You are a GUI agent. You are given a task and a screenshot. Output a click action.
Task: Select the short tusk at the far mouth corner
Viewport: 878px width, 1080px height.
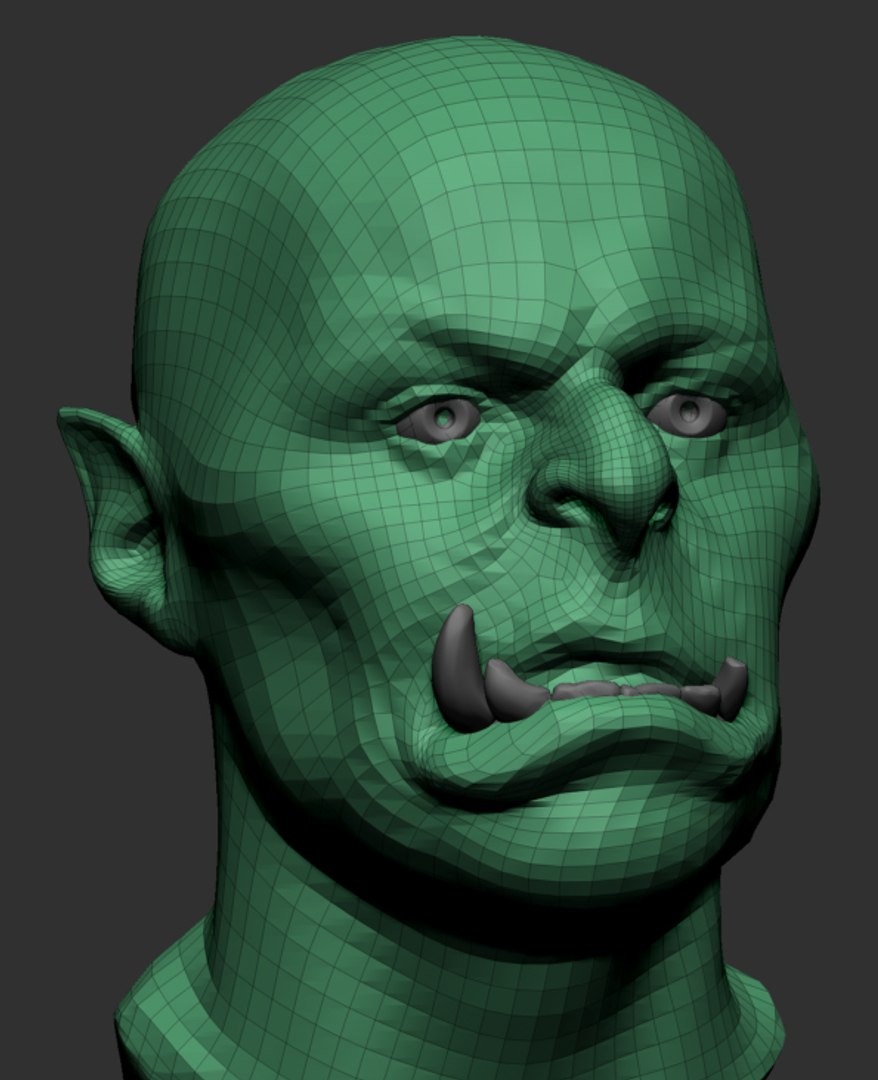coord(731,688)
